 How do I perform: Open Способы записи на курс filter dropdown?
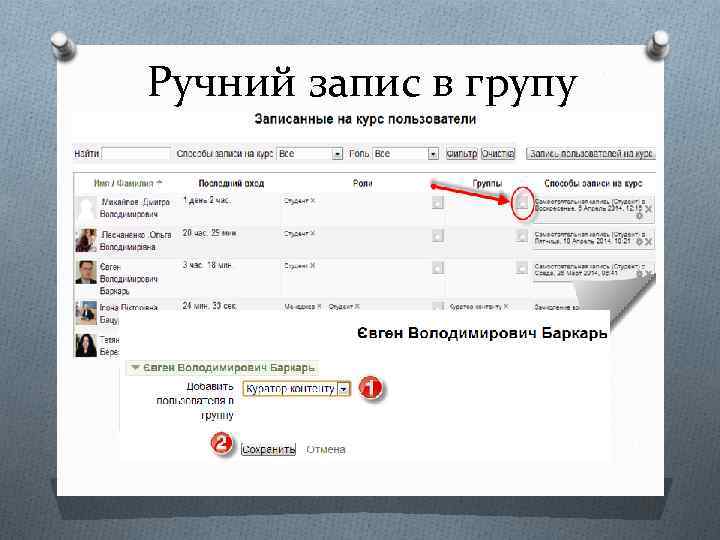[x=310, y=154]
